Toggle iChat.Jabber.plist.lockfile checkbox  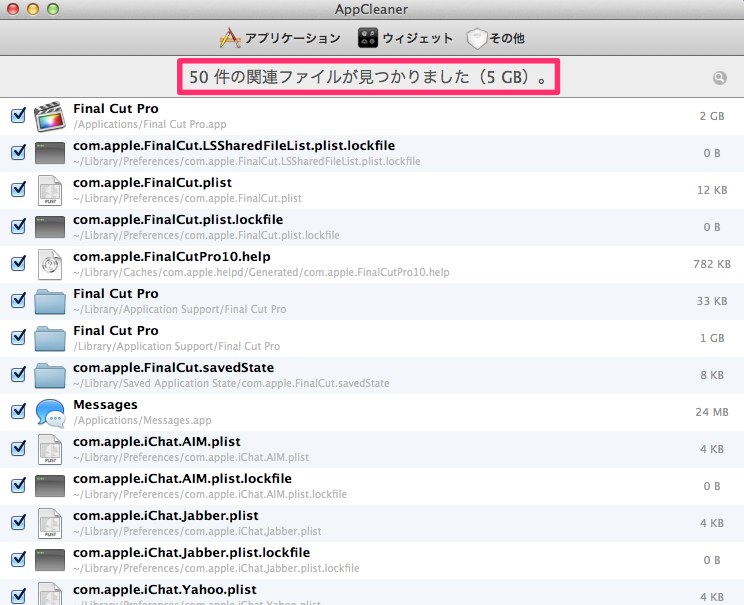click(x=19, y=559)
